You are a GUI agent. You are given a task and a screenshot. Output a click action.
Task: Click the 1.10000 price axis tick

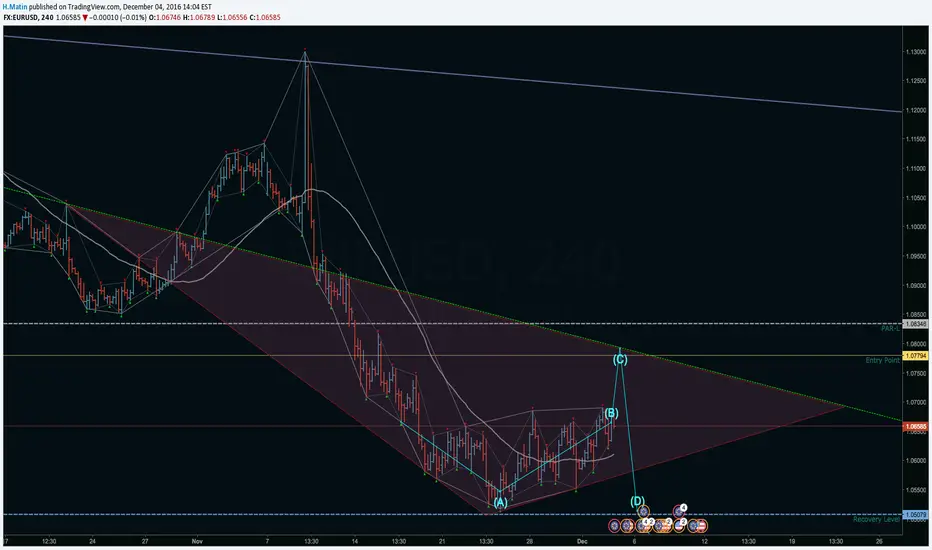coord(916,227)
